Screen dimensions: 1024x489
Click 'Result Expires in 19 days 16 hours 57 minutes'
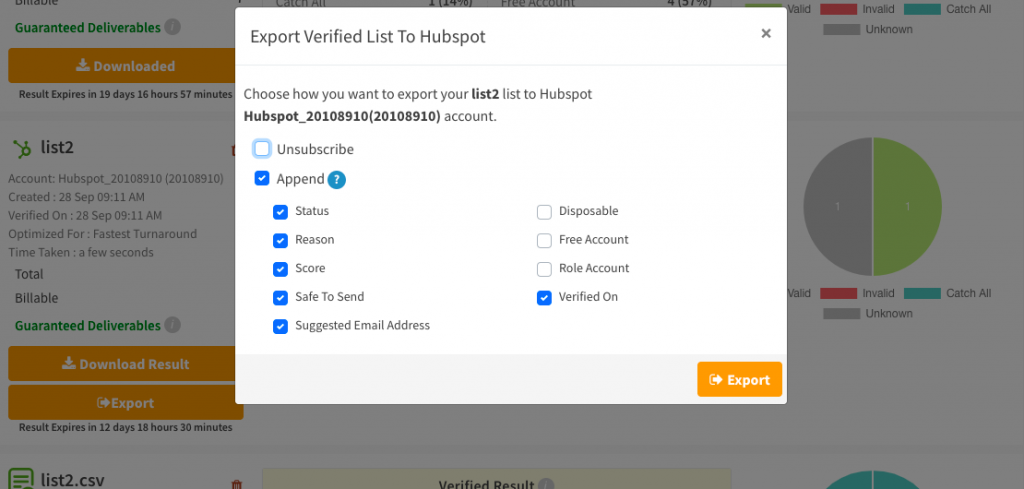125,94
